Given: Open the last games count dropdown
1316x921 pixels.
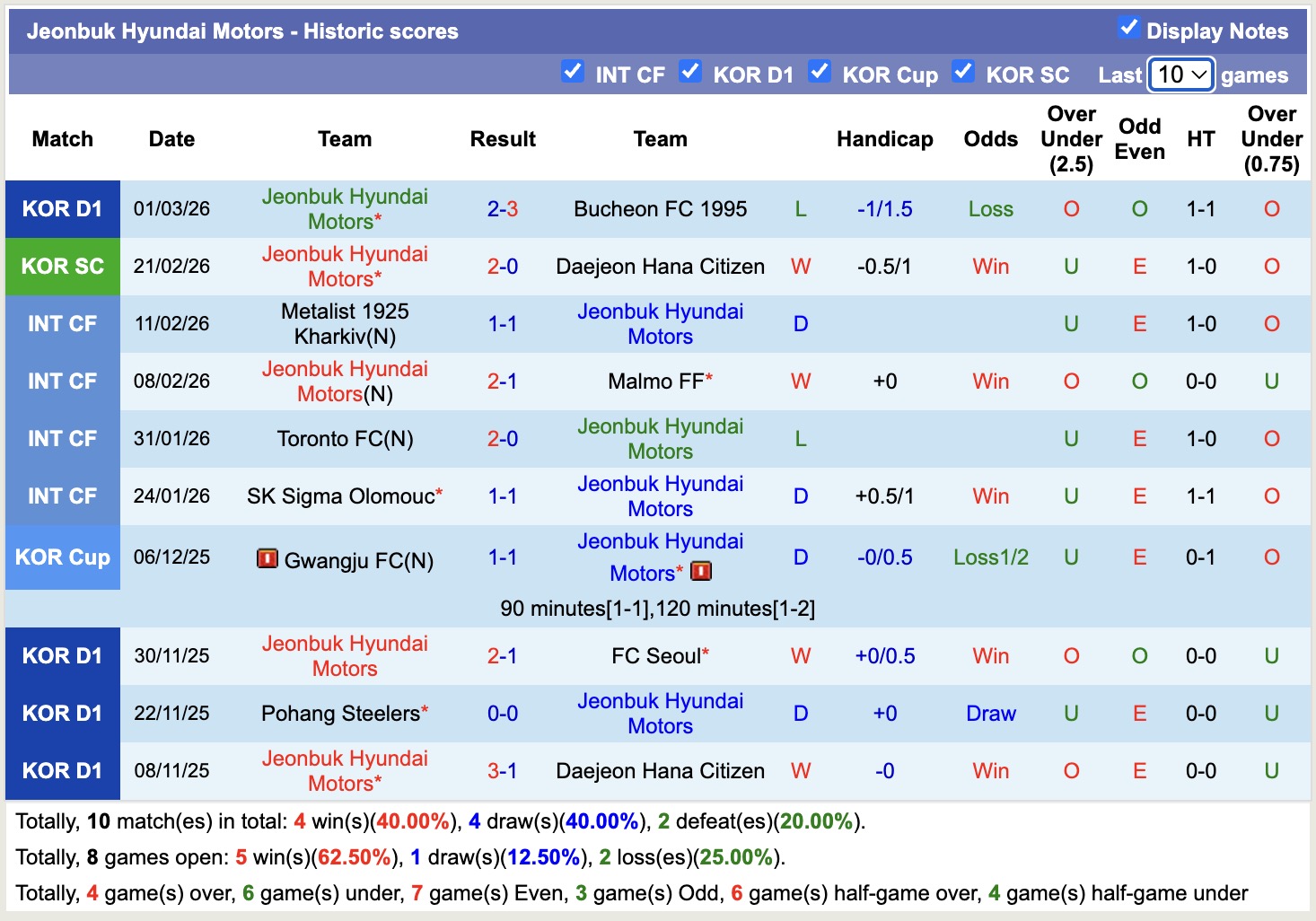Looking at the screenshot, I should 1180,75.
